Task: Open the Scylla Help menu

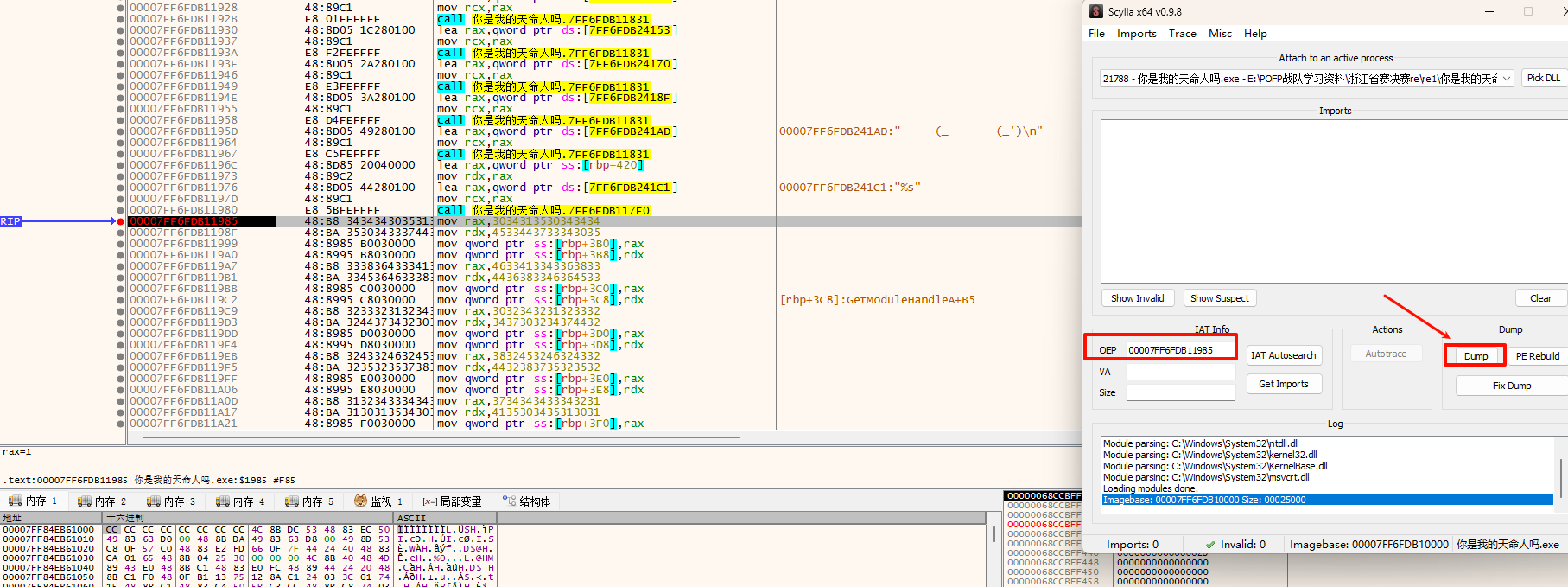Action: click(x=1255, y=34)
